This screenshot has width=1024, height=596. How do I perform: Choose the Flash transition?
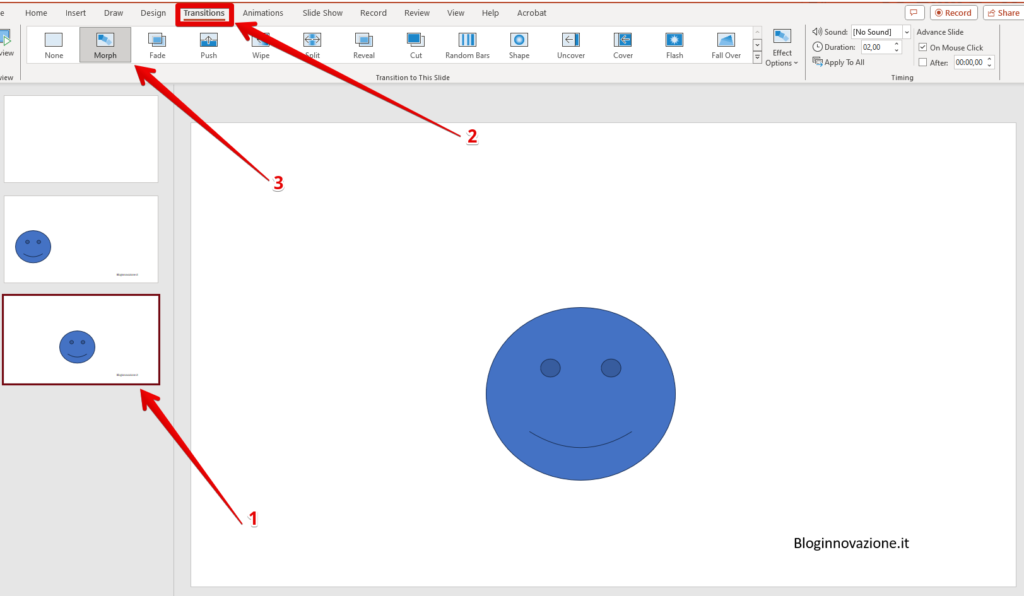point(675,45)
